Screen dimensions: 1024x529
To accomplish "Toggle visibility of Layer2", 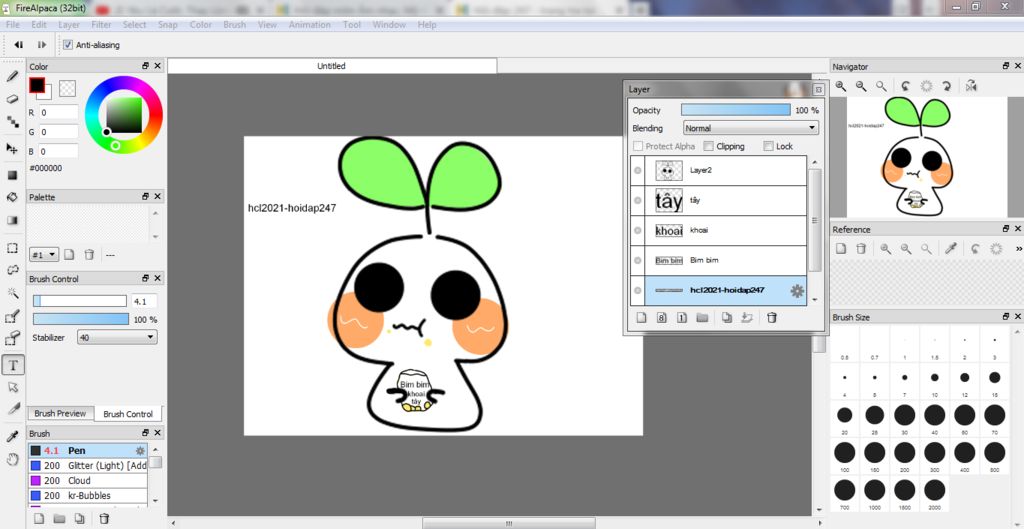I will (x=638, y=170).
